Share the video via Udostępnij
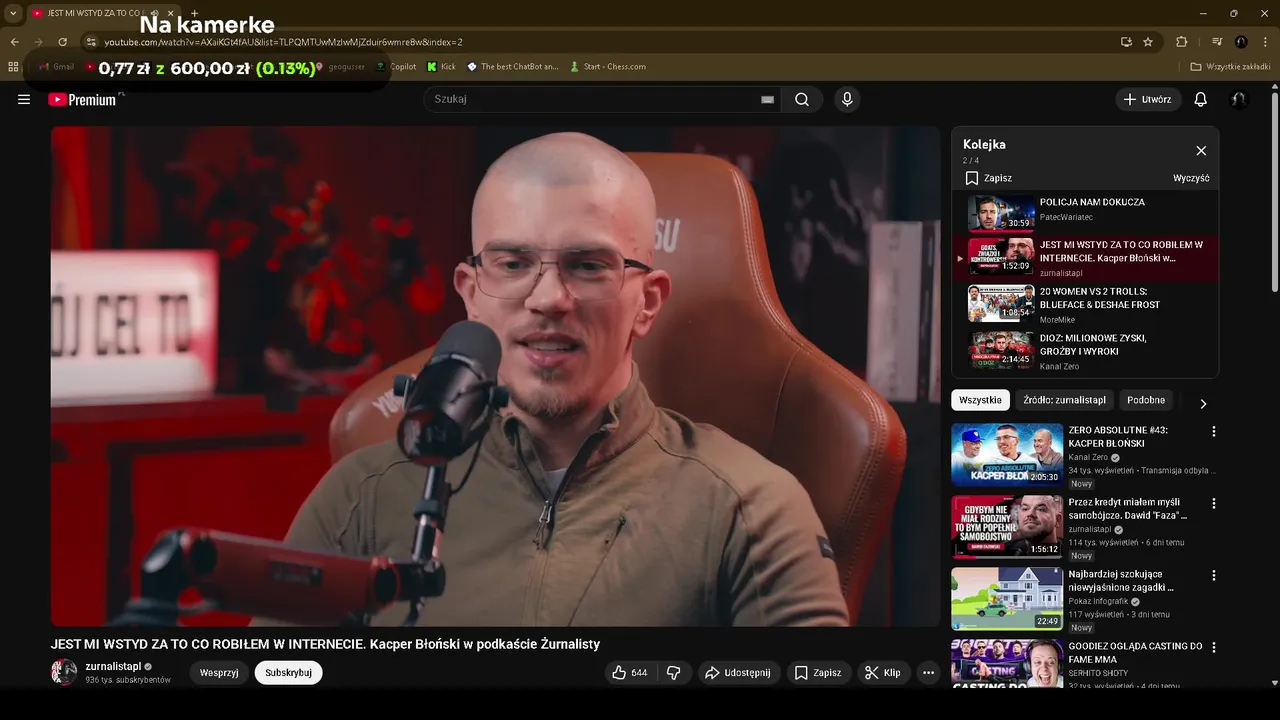1280x720 pixels. pyautogui.click(x=738, y=673)
